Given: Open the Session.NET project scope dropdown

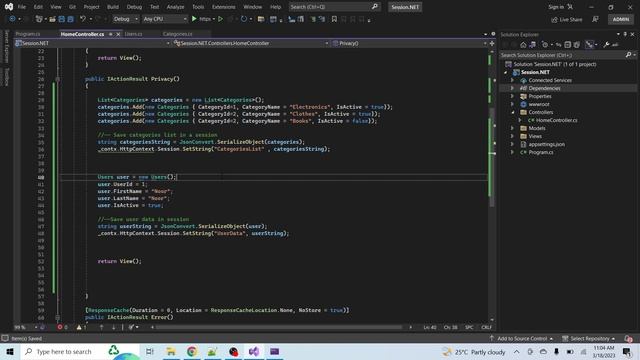Looking at the screenshot, I should pos(92,43).
